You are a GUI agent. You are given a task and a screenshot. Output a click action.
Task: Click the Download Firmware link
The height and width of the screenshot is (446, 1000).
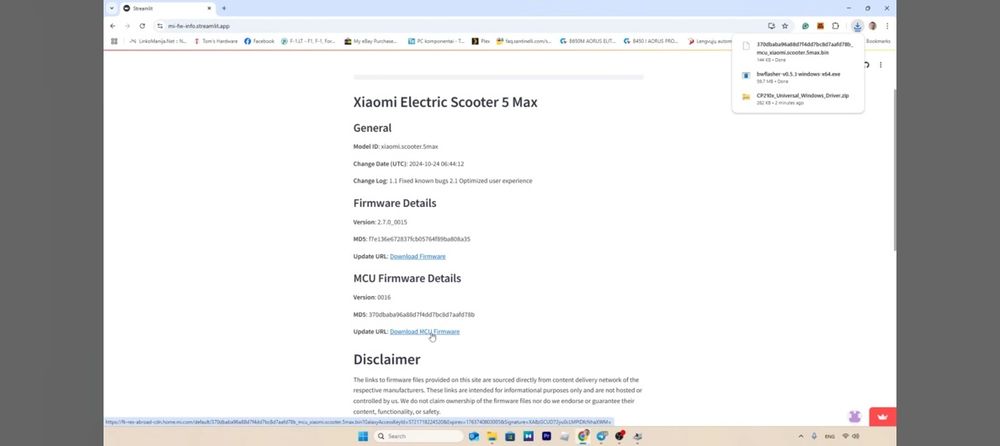[x=418, y=256]
